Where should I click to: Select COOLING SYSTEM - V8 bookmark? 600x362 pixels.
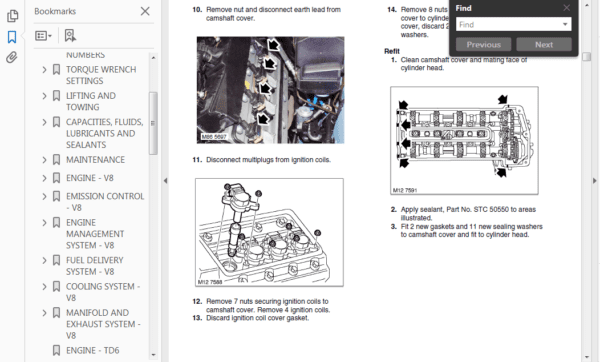click(x=103, y=292)
